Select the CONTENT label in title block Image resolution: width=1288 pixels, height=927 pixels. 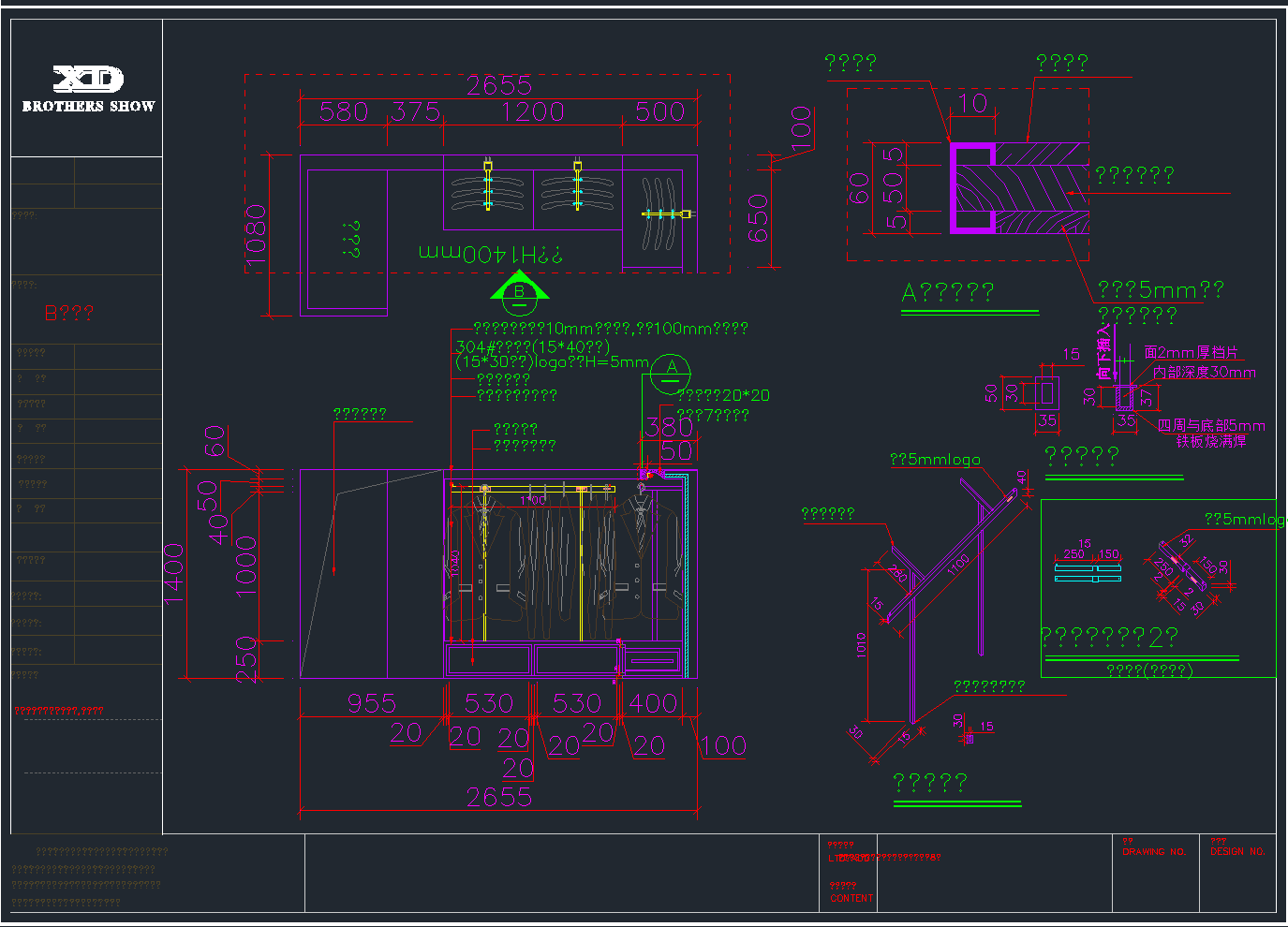coord(851,898)
